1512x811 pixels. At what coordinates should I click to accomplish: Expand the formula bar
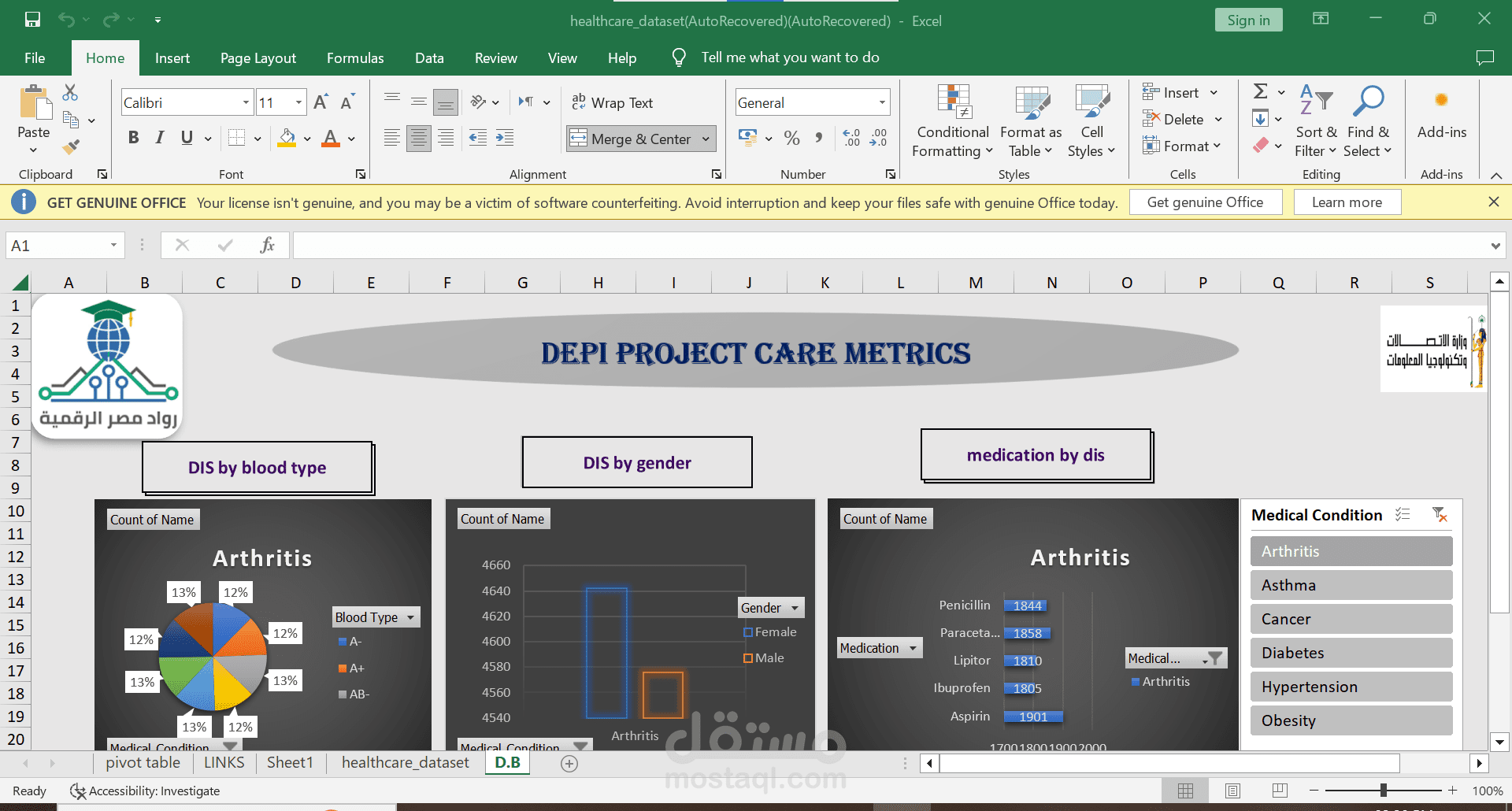1495,246
